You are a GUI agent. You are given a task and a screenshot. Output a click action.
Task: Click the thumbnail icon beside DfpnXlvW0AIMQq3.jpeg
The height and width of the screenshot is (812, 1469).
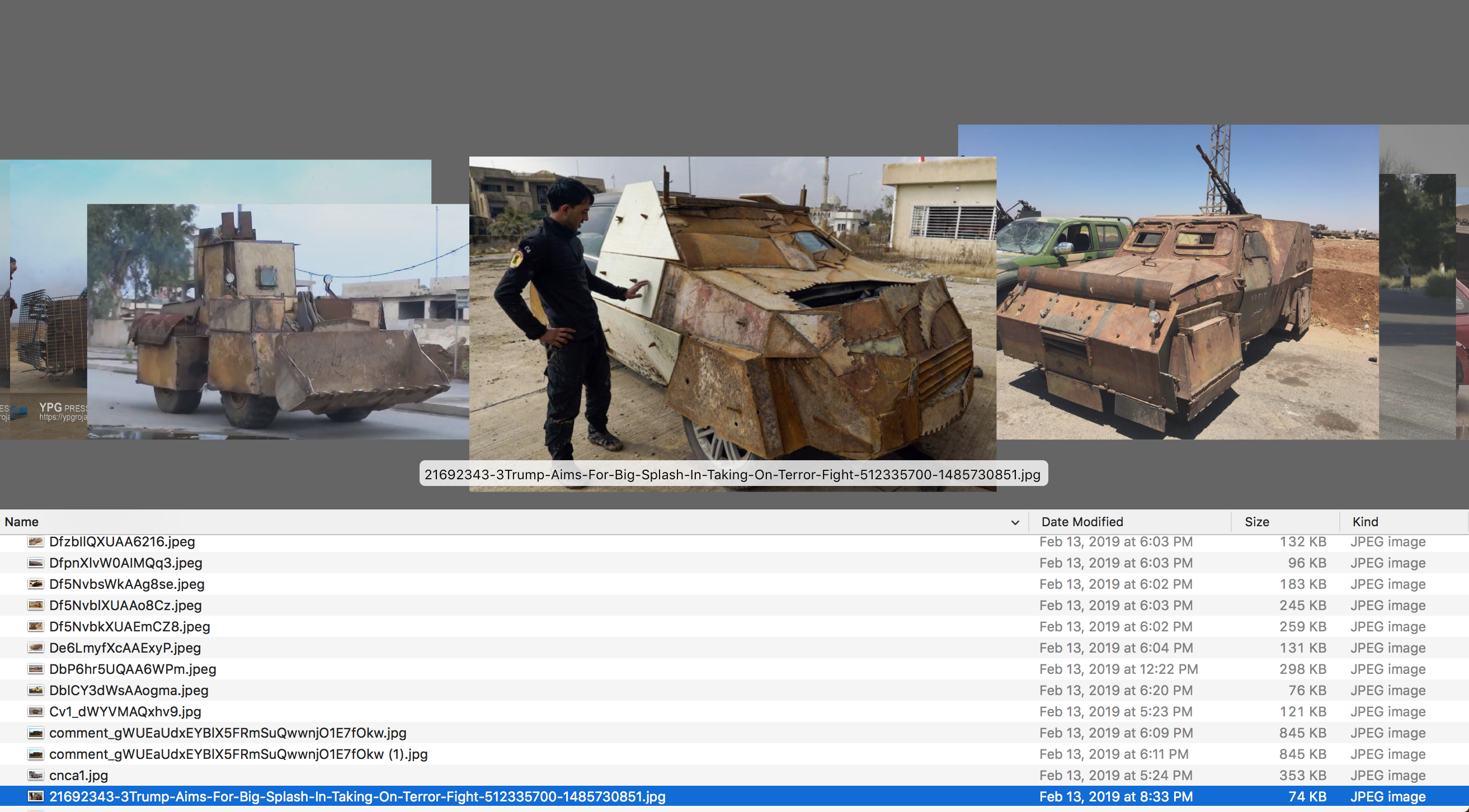point(35,563)
